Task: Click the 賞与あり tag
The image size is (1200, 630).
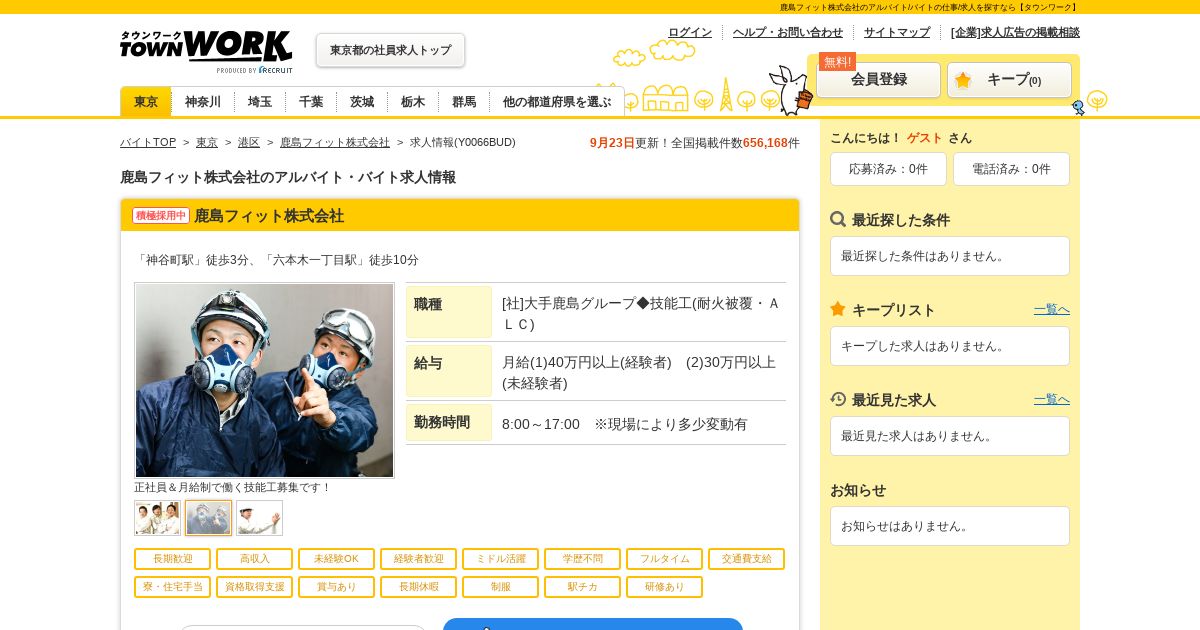Action: [x=336, y=587]
